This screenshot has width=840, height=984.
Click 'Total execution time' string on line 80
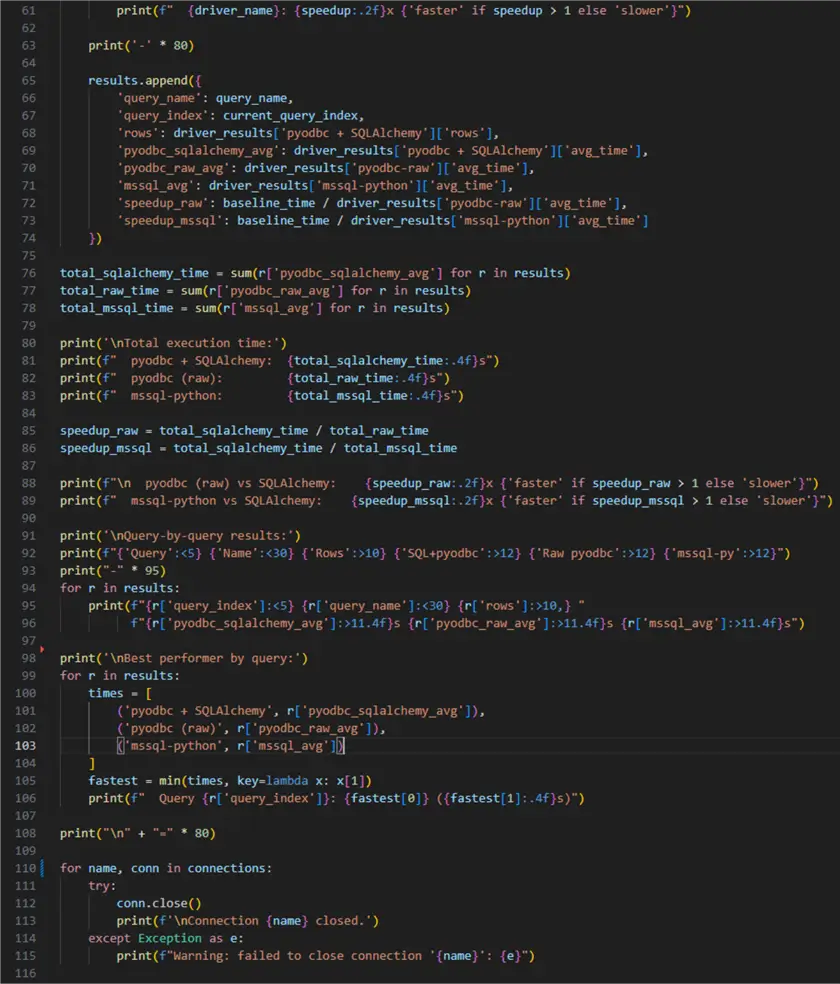click(191, 343)
